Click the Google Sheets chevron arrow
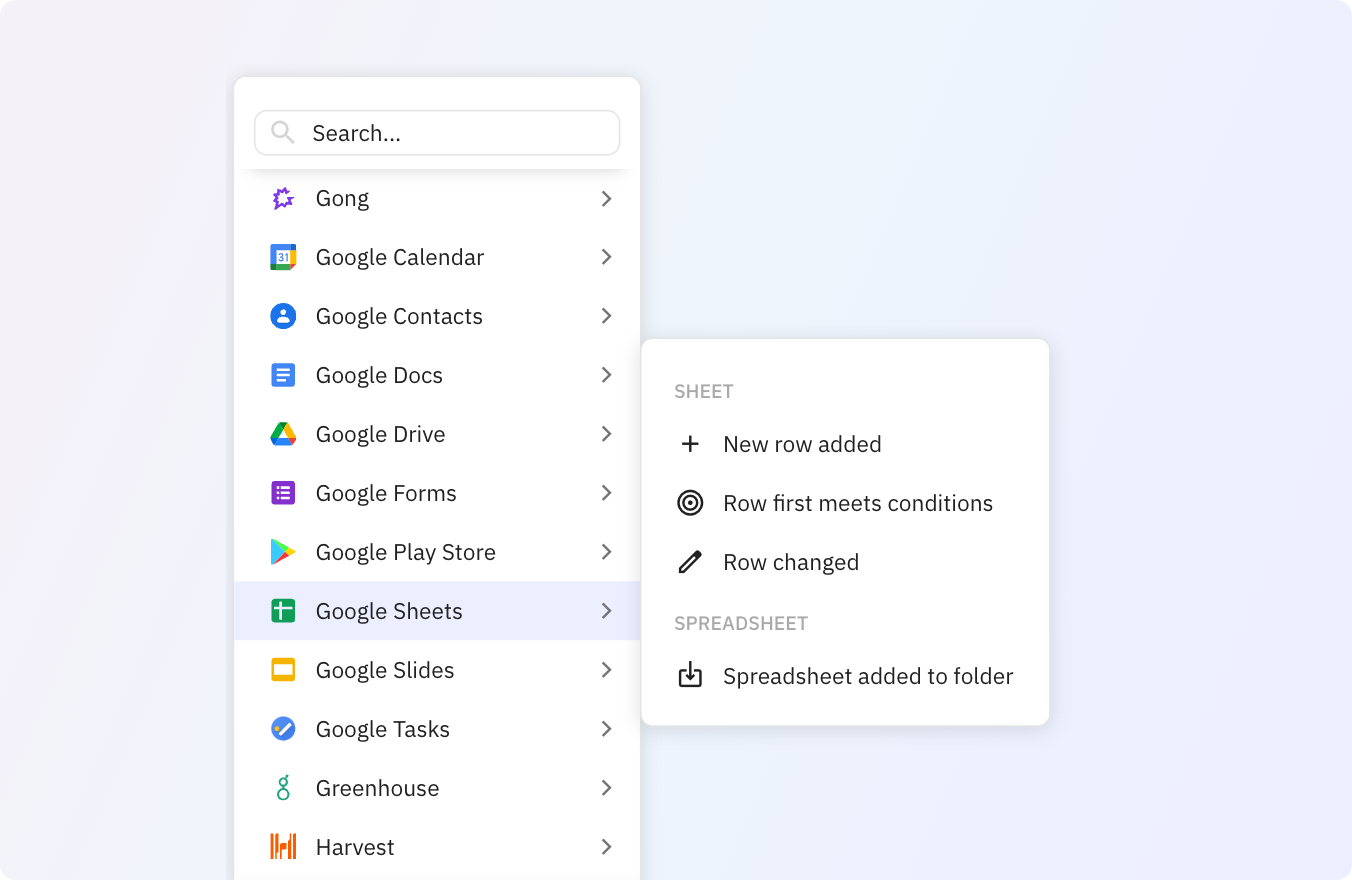The width and height of the screenshot is (1352, 880). tap(606, 611)
